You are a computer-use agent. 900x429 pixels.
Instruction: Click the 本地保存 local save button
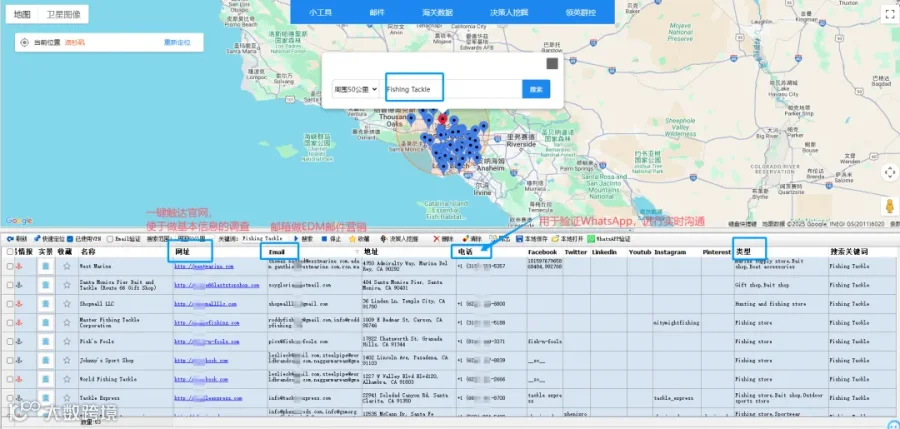pos(531,238)
